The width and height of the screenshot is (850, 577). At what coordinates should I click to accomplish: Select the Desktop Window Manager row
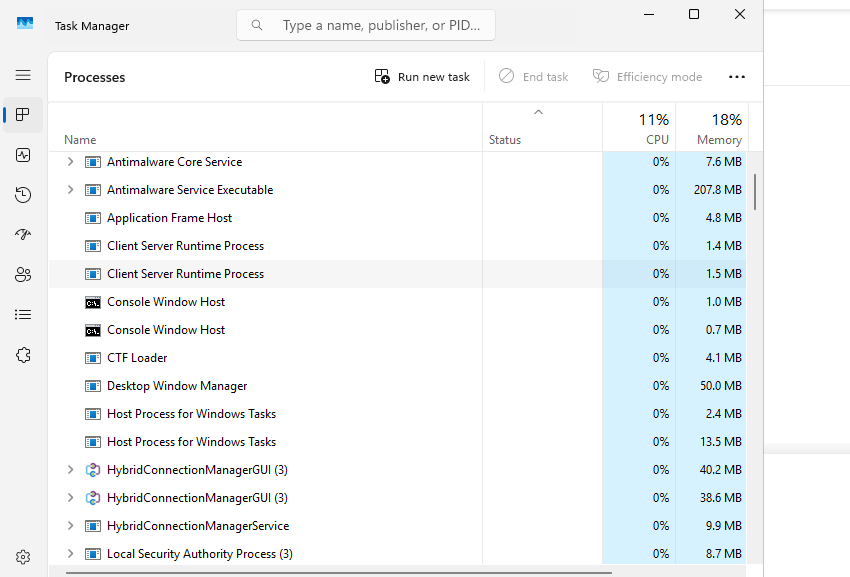(x=397, y=386)
